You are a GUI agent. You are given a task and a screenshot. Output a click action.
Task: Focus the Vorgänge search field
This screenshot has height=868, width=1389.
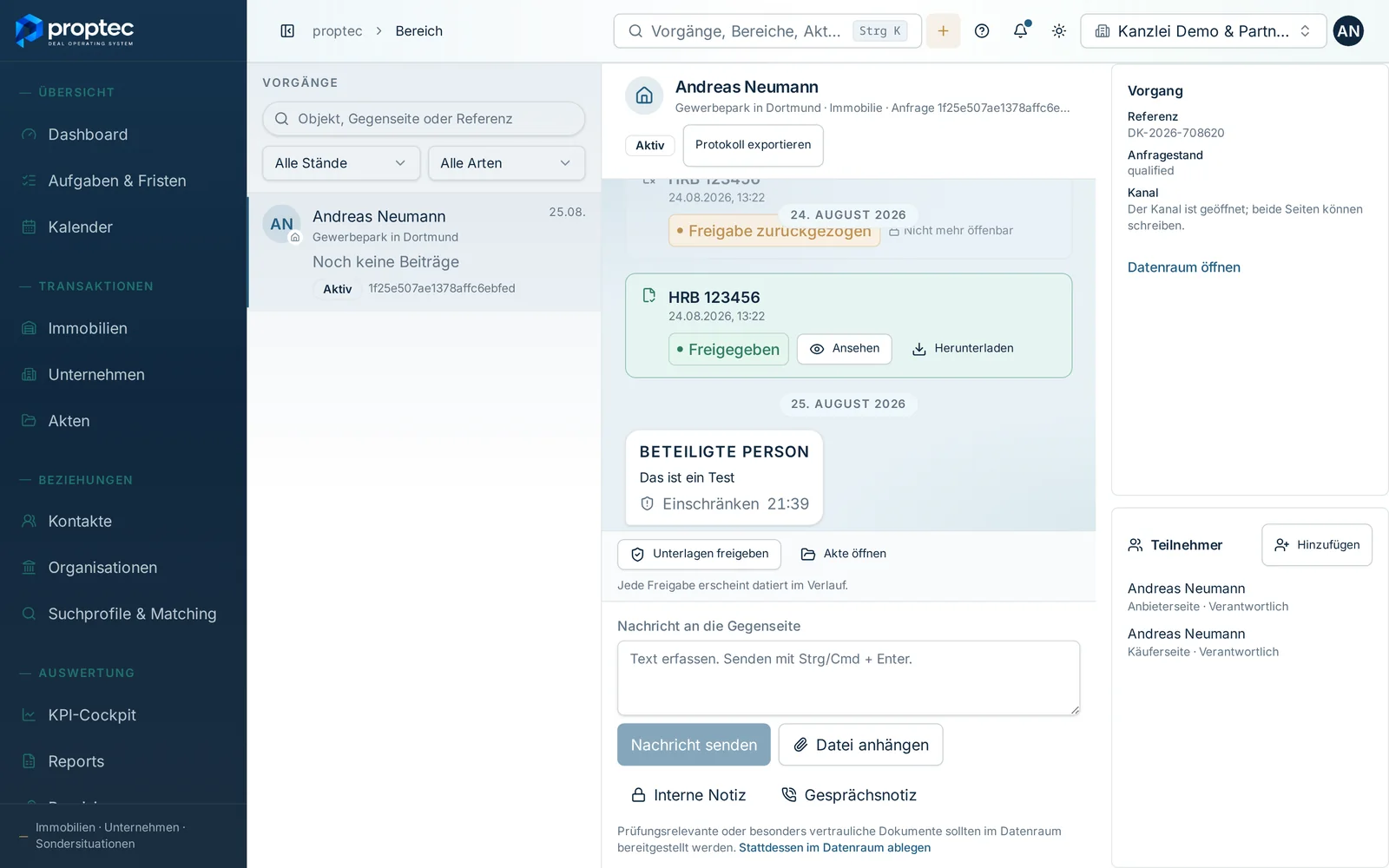point(424,119)
